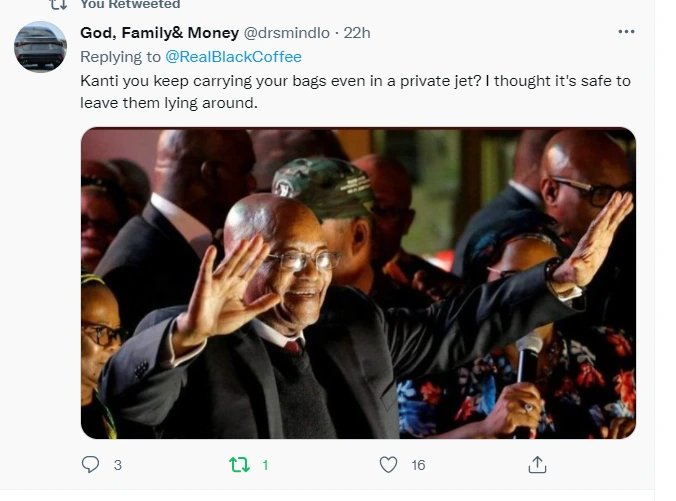
Task: Open the car profile avatar
Action: tap(40, 47)
